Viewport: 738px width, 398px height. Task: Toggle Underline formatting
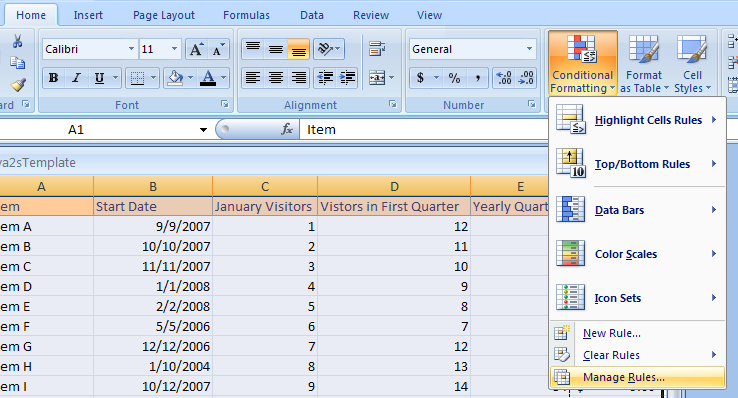pos(99,78)
